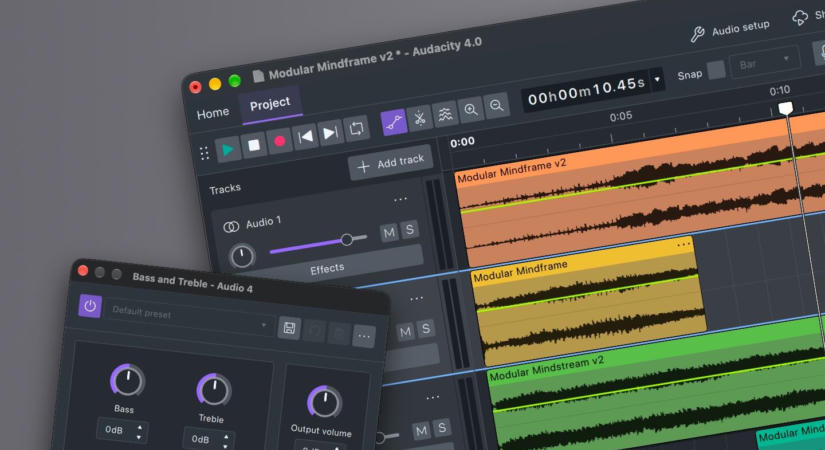This screenshot has height=450, width=825.
Task: Click the Treble knob
Action: click(214, 390)
